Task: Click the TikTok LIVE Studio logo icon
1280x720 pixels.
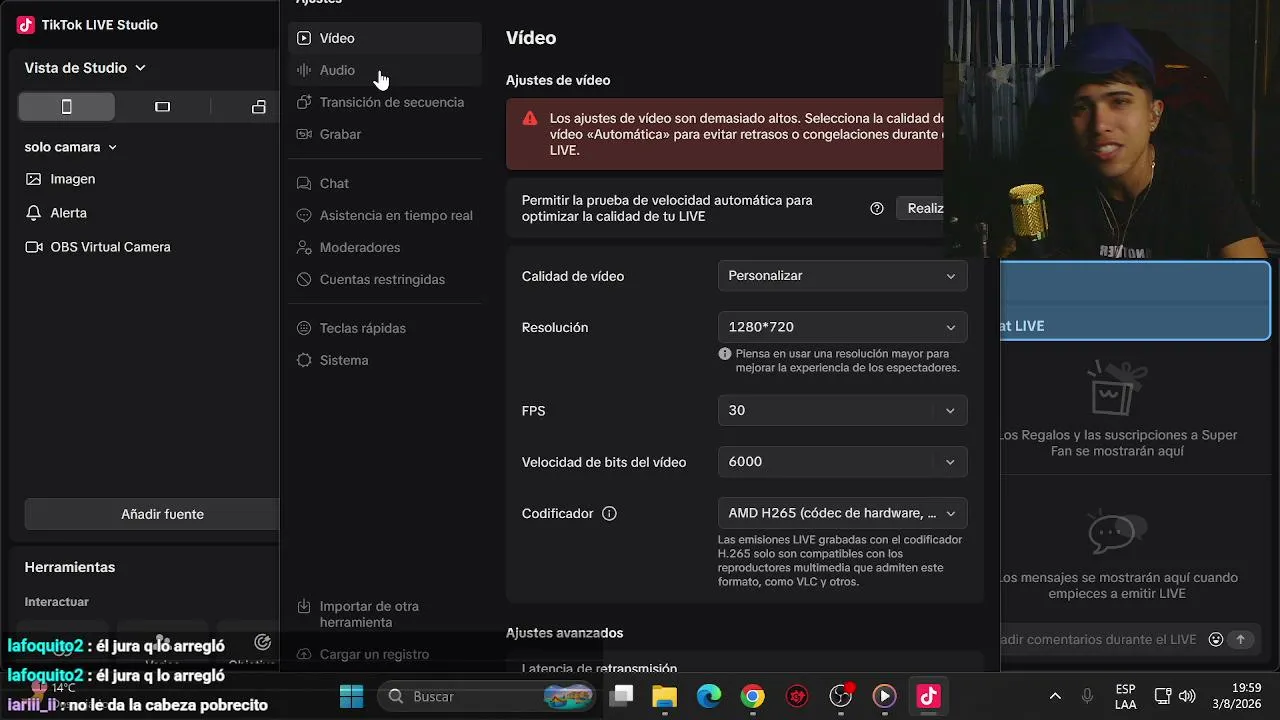Action: point(26,25)
